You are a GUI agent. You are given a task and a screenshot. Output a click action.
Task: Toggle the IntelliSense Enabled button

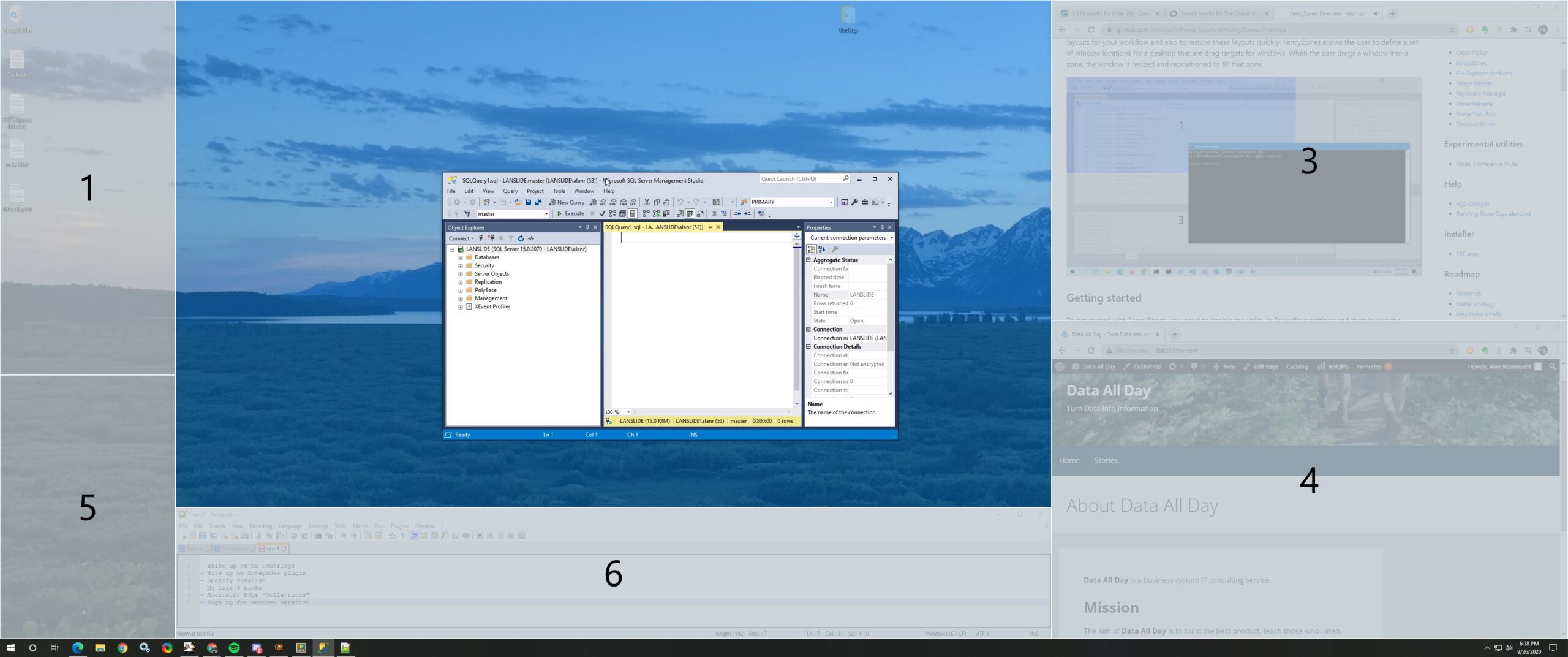click(633, 213)
